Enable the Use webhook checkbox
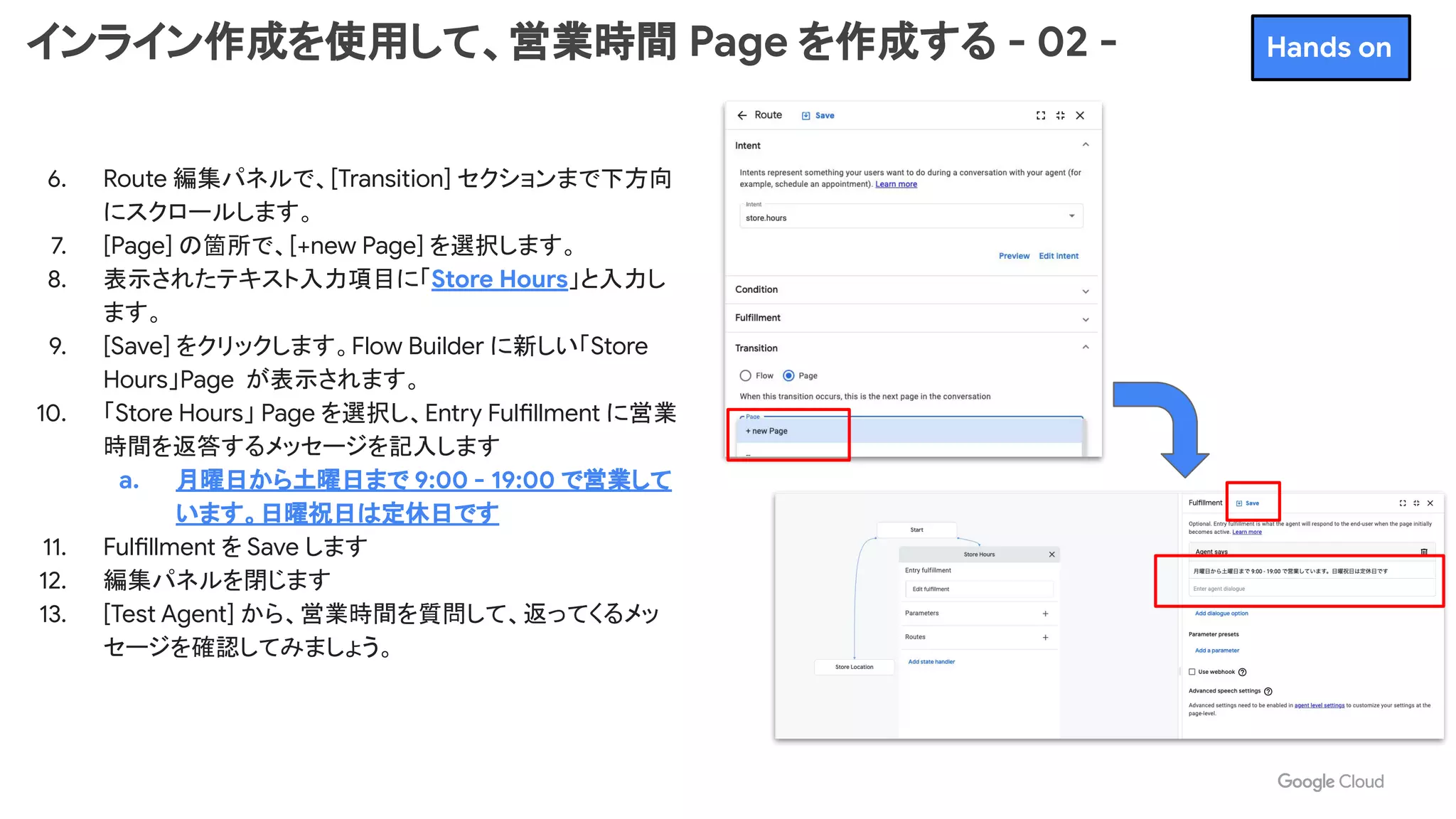This screenshot has height=819, width=1456. point(1192,672)
